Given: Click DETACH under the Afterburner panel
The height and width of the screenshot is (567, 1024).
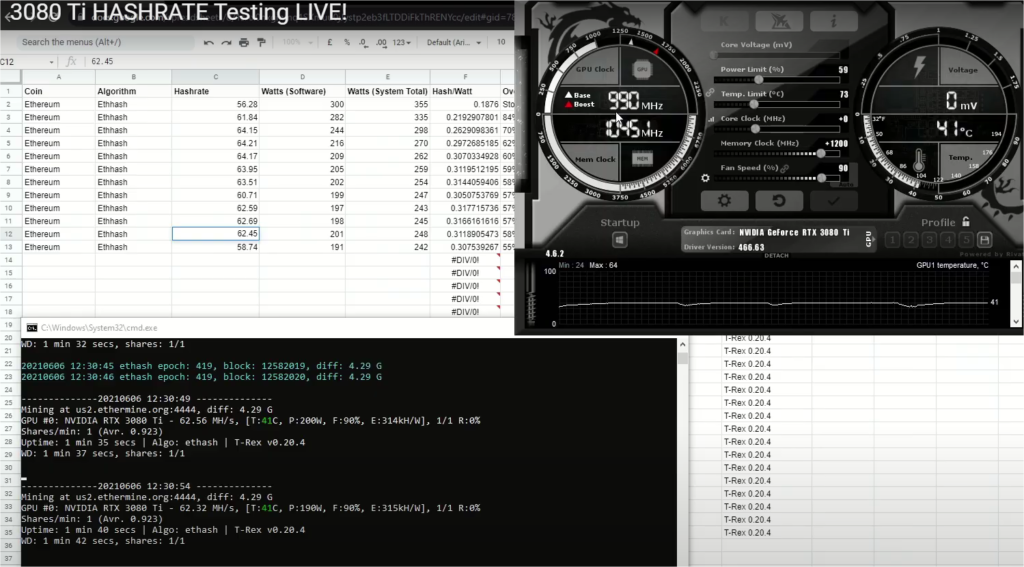Looking at the screenshot, I should [776, 255].
